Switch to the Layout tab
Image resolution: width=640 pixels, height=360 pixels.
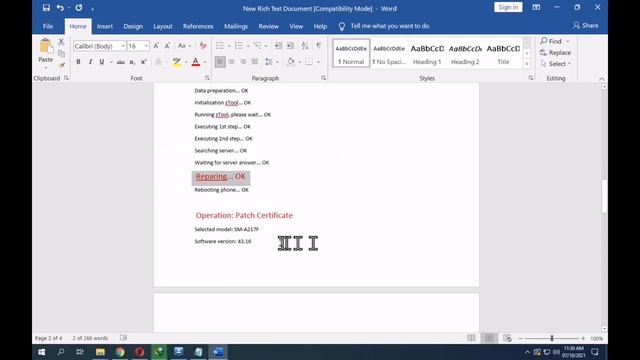(163, 26)
